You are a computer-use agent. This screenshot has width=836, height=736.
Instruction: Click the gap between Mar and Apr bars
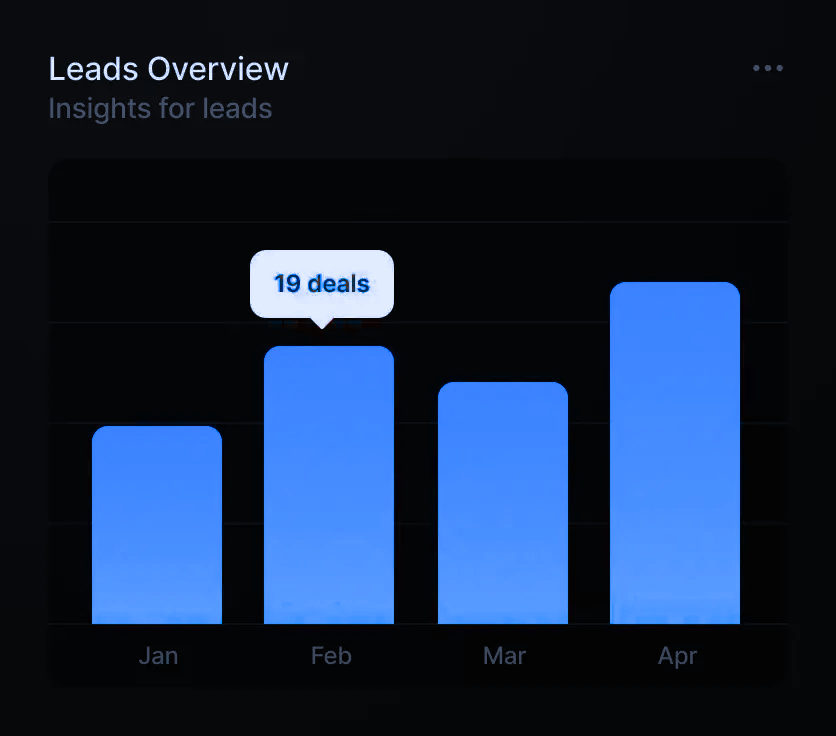coord(589,500)
